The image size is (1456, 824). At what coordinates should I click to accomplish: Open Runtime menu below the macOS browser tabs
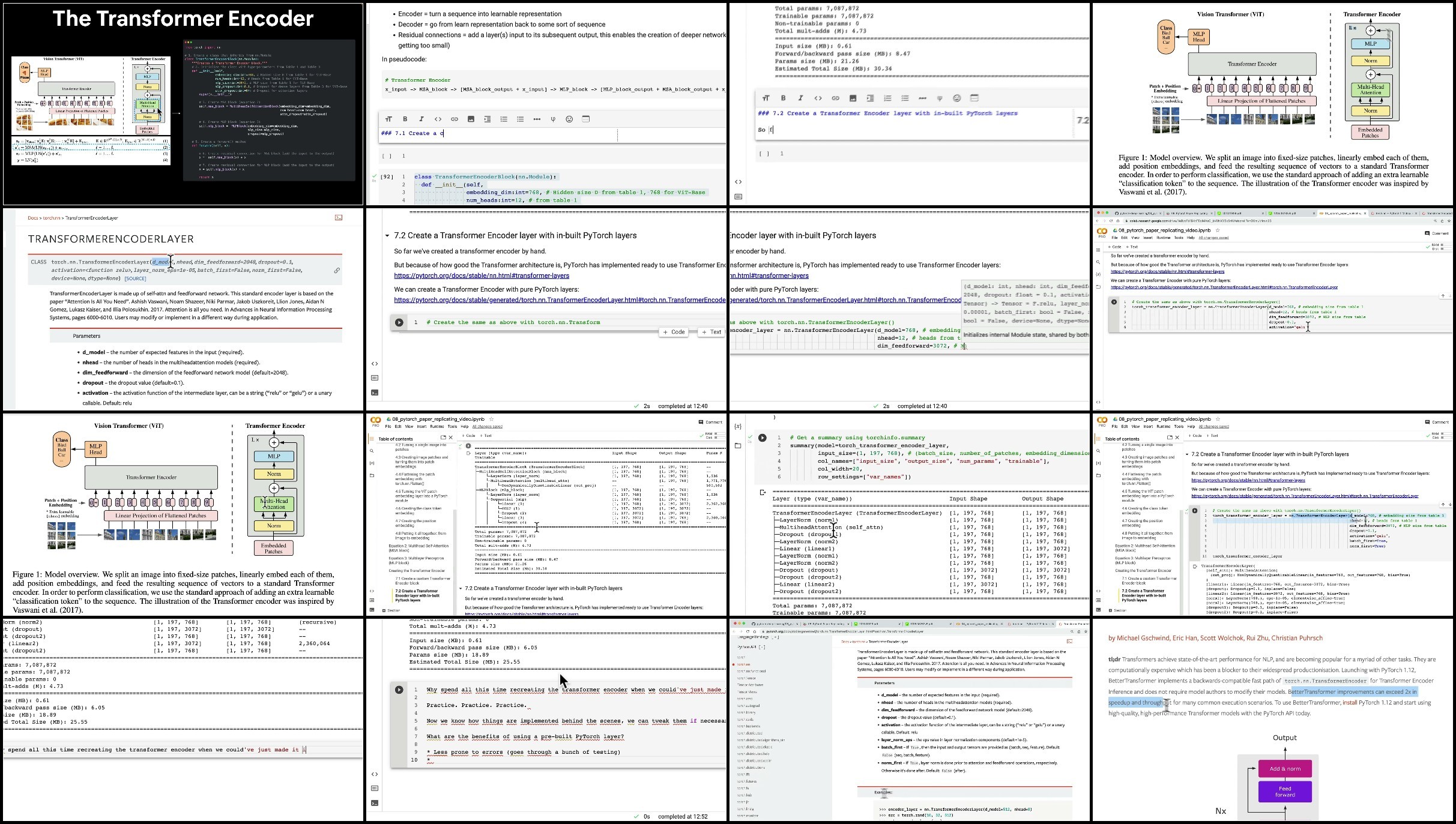(1164, 238)
